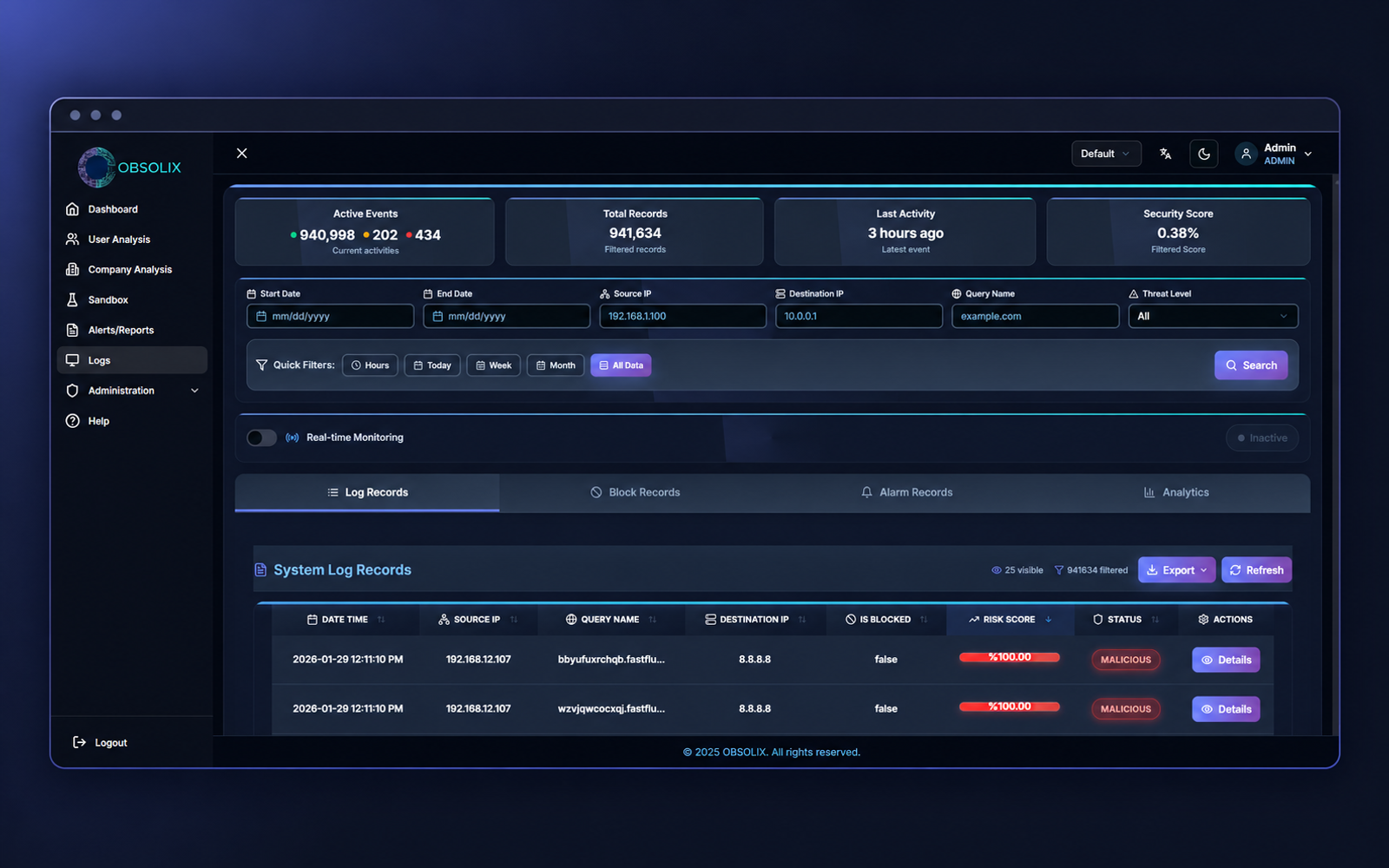Open User Analysis in the sidebar
The width and height of the screenshot is (1389, 868).
click(132, 240)
